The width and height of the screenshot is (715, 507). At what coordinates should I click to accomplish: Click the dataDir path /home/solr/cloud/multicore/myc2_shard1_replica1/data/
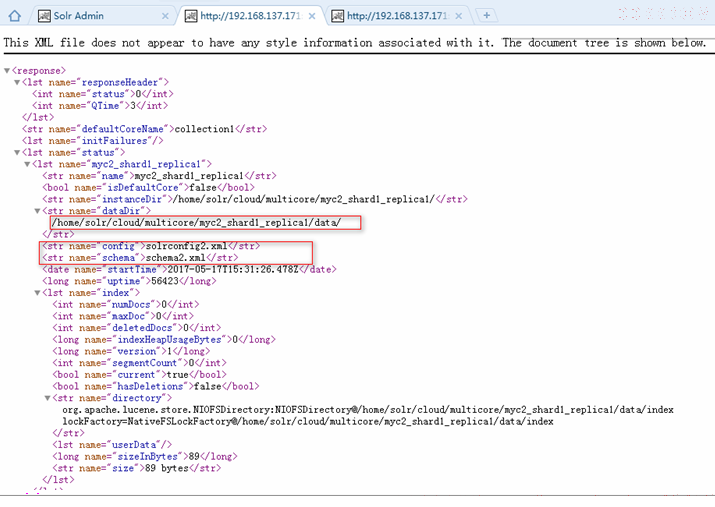pyautogui.click(x=196, y=222)
